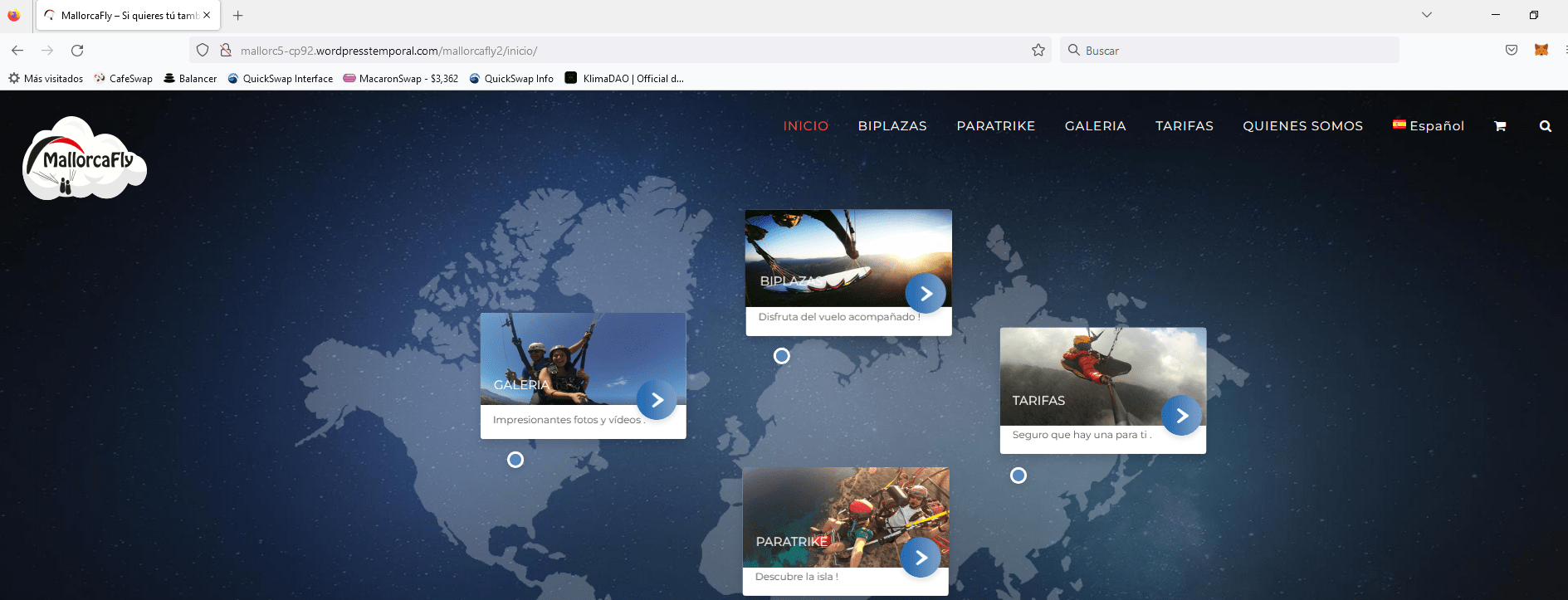Open the site search magnifier icon
Viewport: 1568px width, 600px height.
1545,126
